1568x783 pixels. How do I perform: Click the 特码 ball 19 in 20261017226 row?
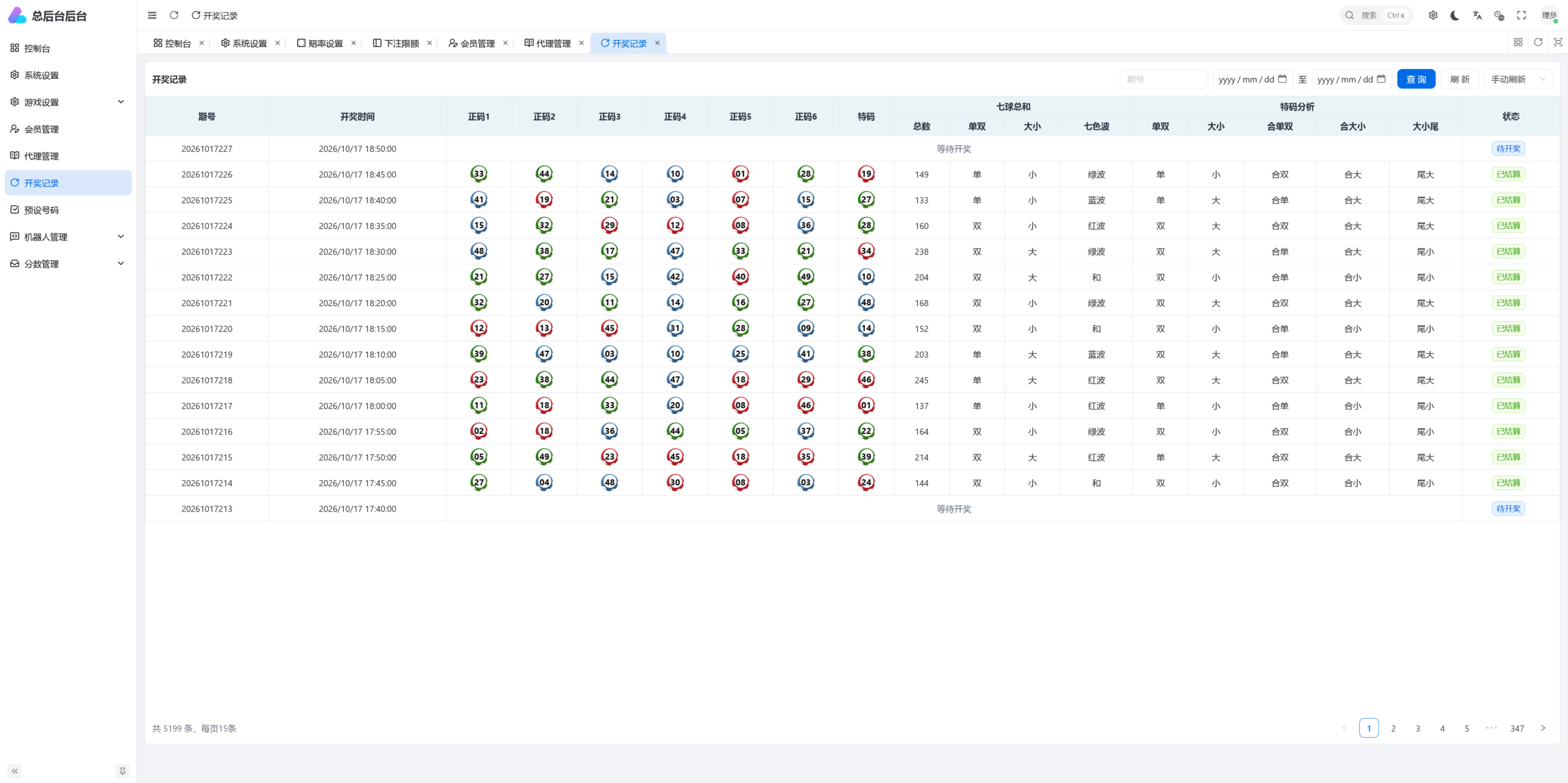pos(866,174)
